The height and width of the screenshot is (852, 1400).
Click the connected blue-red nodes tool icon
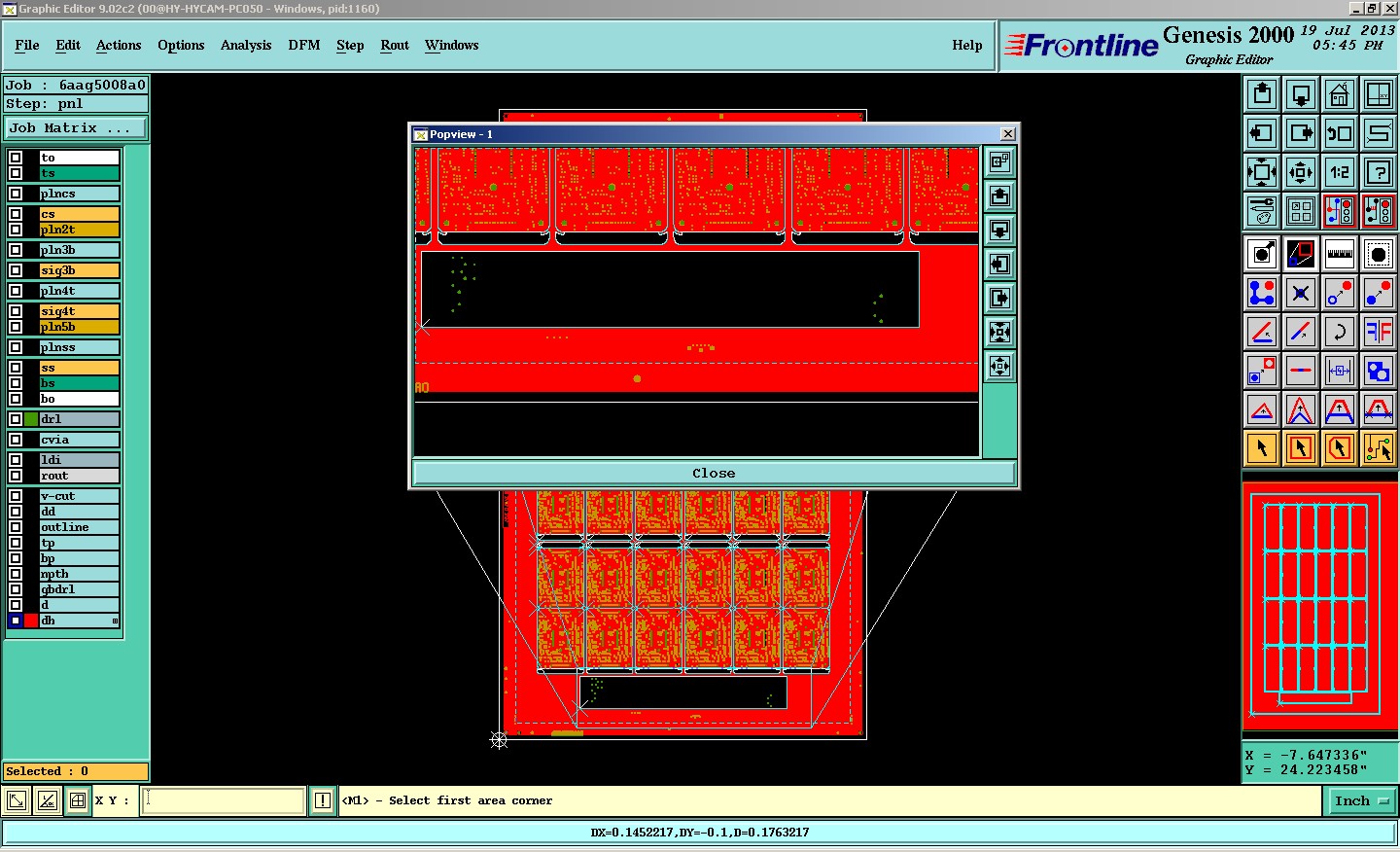1262,293
